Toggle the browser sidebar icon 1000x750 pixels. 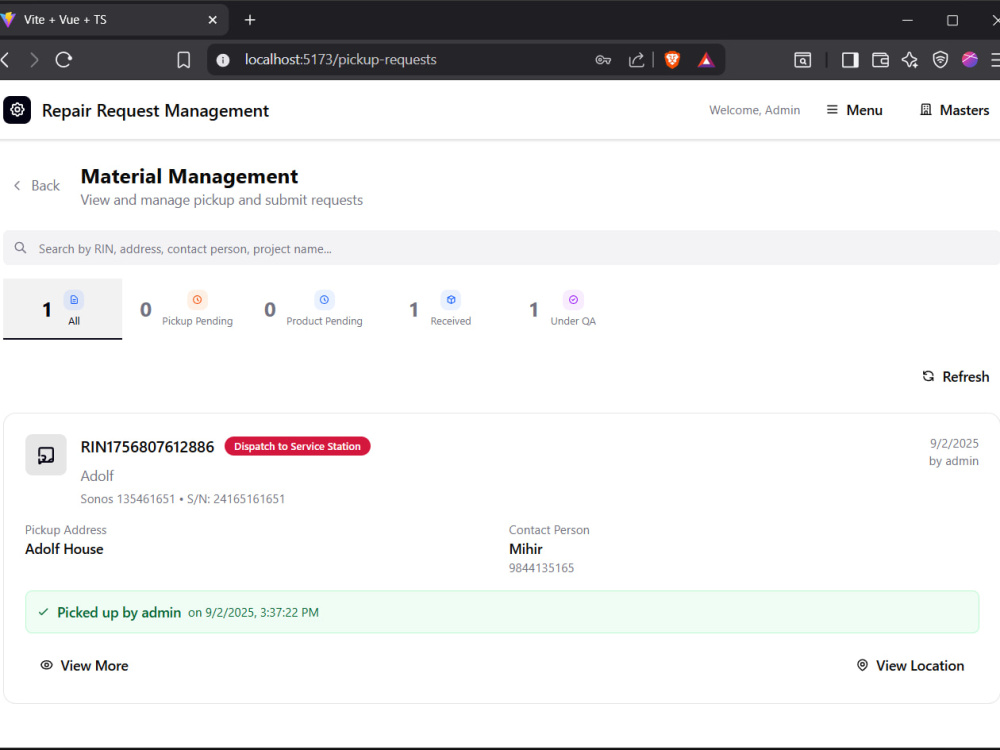(849, 60)
